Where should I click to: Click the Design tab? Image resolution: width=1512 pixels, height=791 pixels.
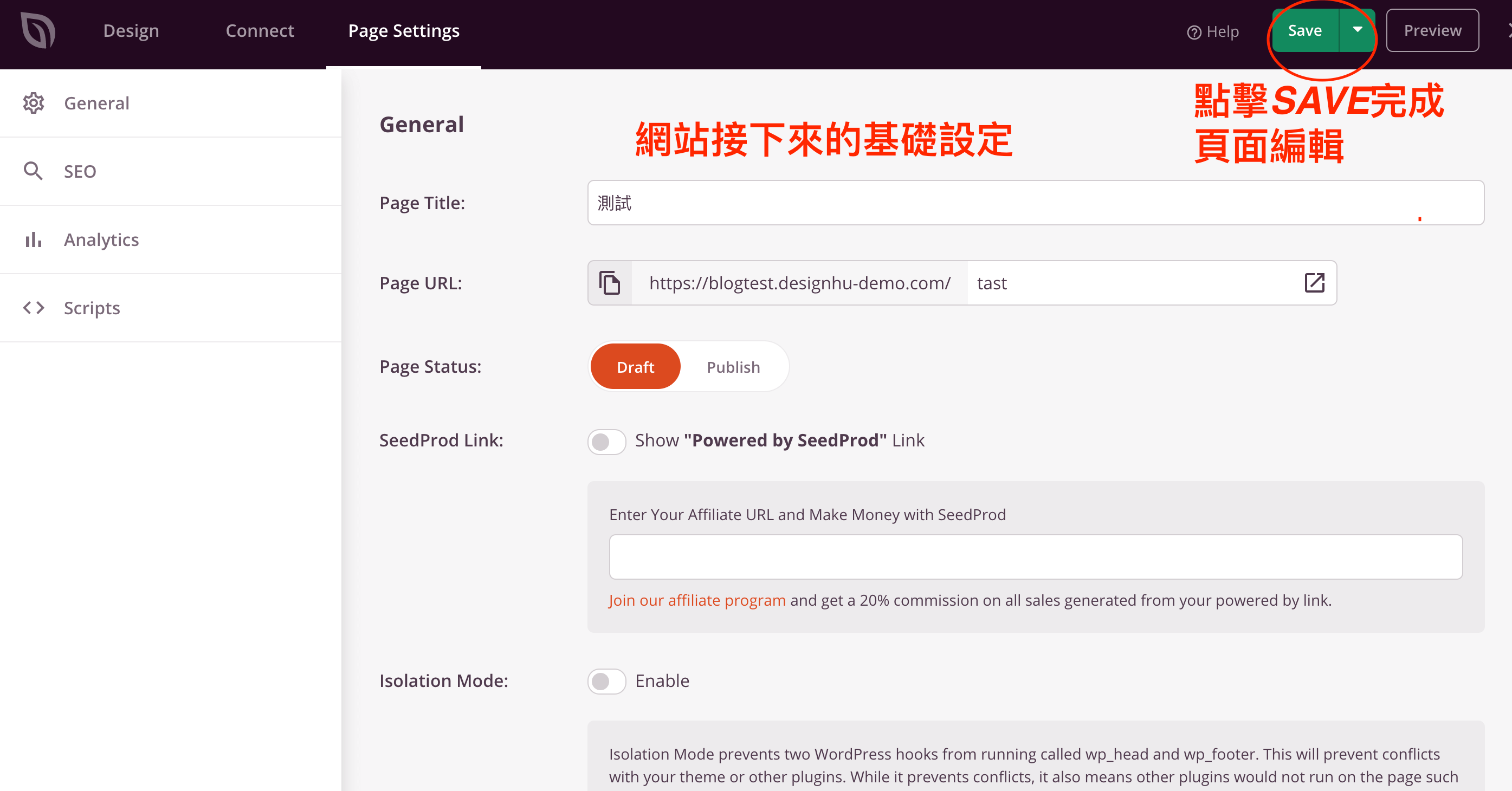(130, 30)
